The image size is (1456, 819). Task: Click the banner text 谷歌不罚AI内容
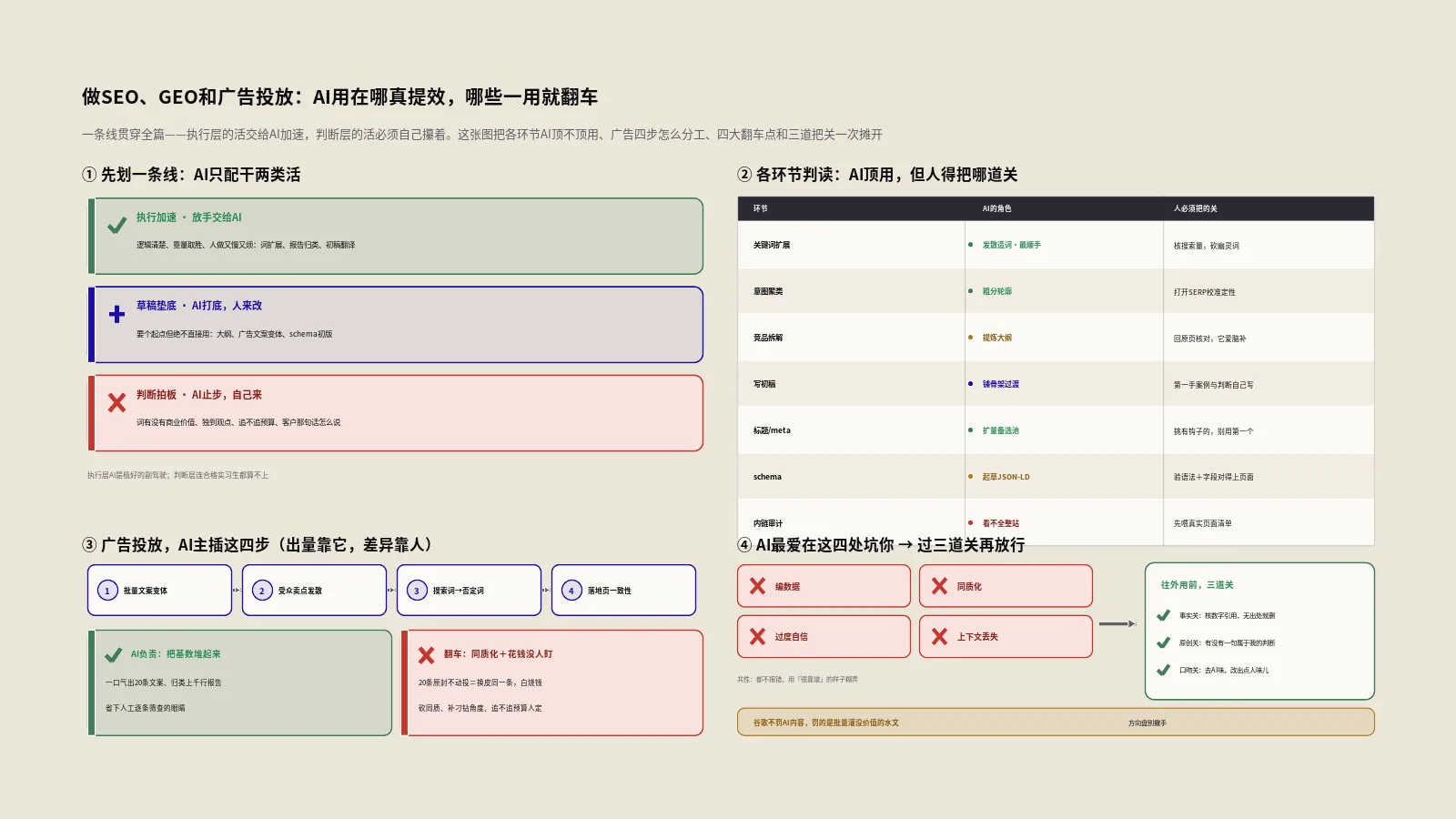point(825,723)
